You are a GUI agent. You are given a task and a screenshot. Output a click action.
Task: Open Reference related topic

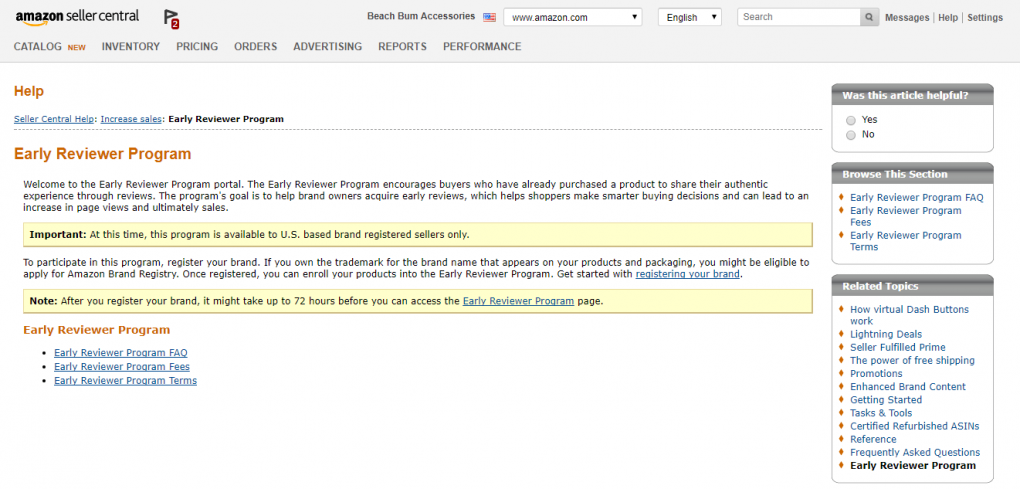[x=874, y=439]
